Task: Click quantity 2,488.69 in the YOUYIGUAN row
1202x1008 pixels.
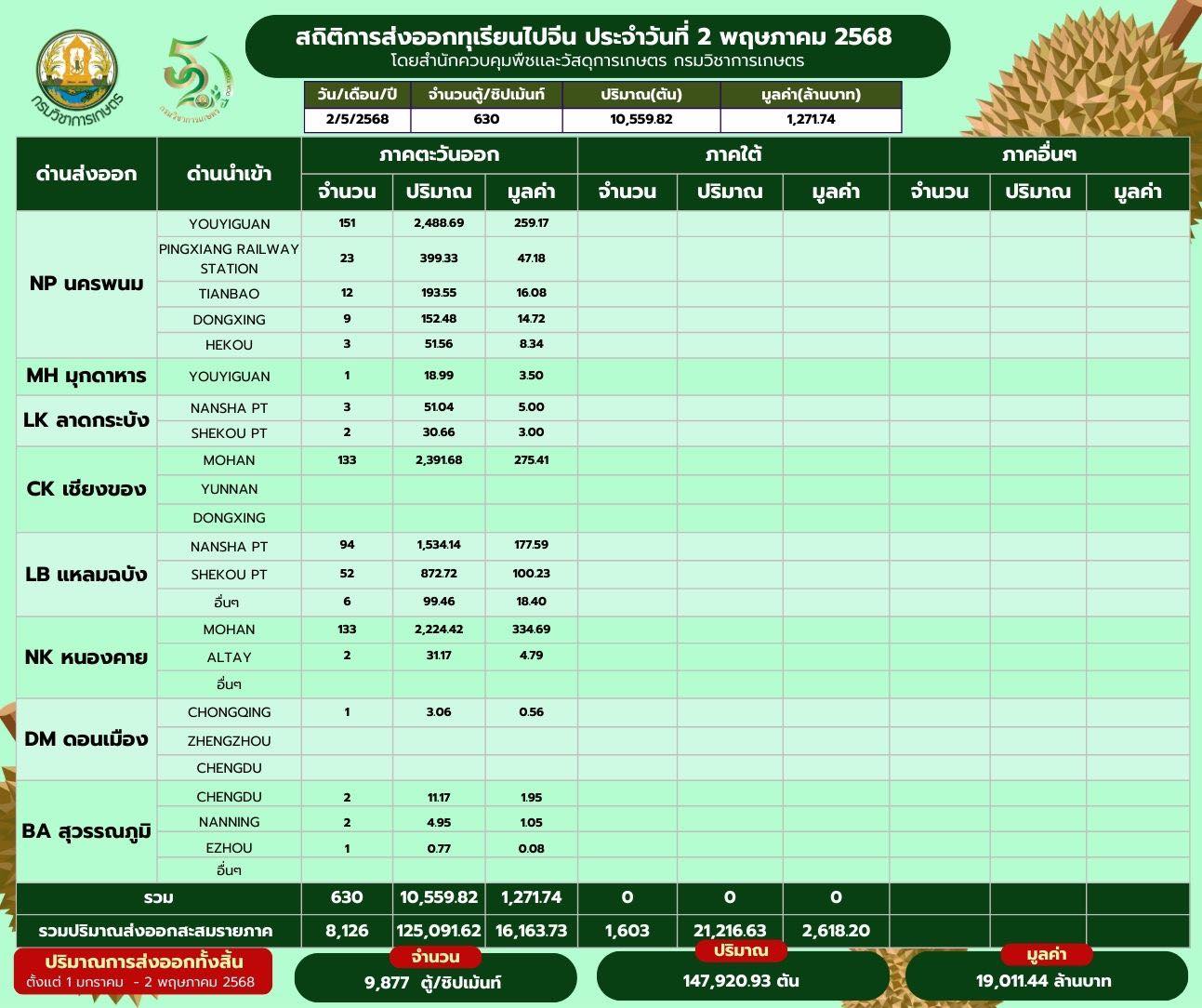Action: [439, 223]
